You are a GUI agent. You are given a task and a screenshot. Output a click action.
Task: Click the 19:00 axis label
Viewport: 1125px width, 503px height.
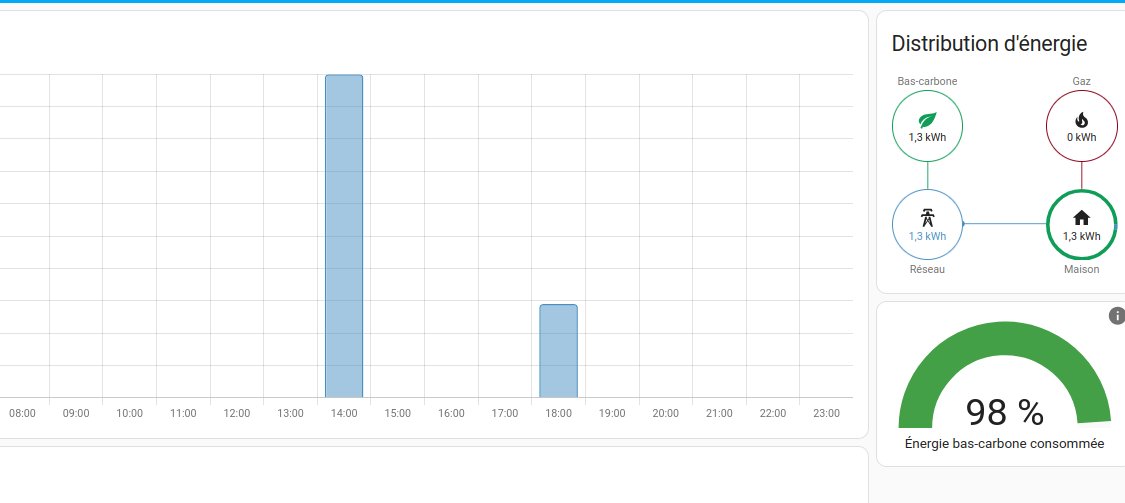(612, 414)
